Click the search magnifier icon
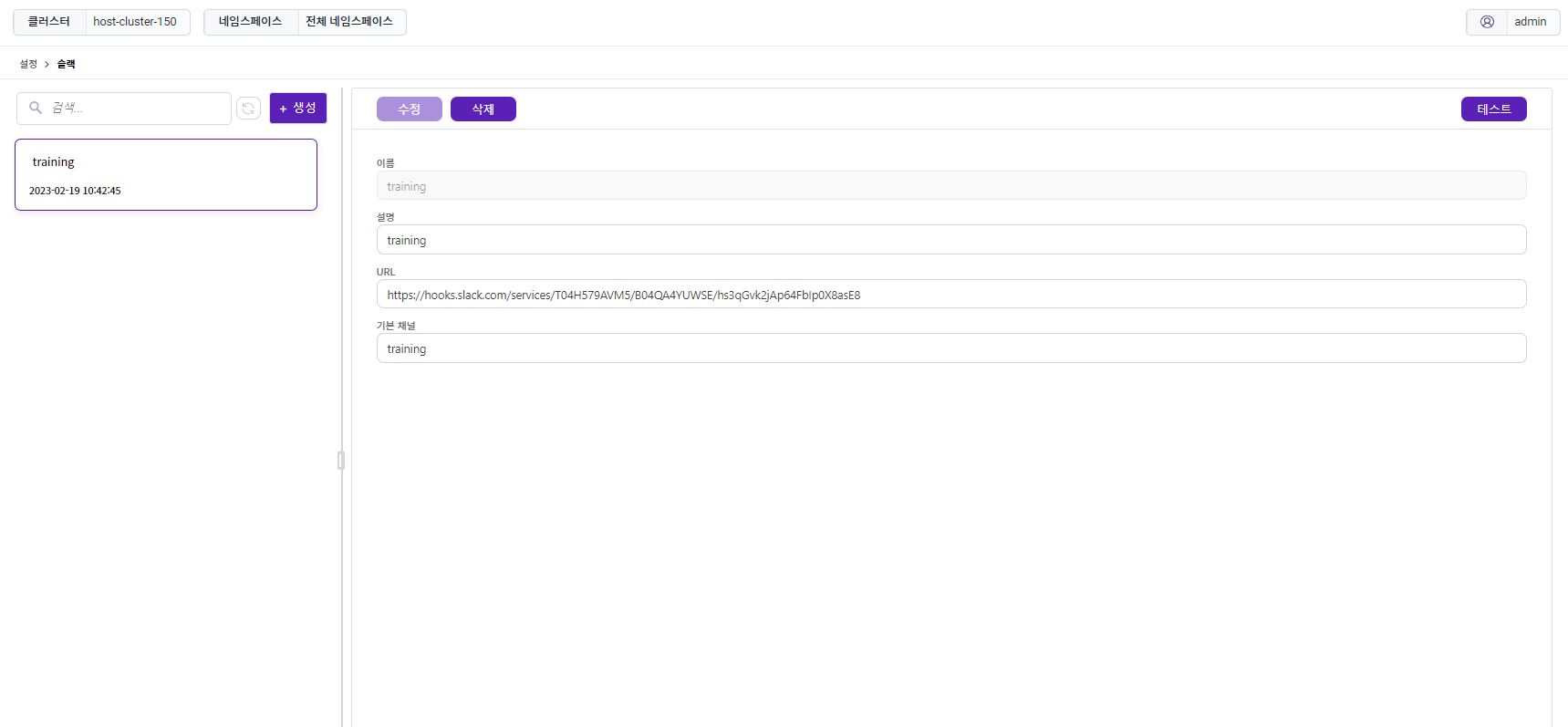The image size is (1568, 727). (36, 108)
